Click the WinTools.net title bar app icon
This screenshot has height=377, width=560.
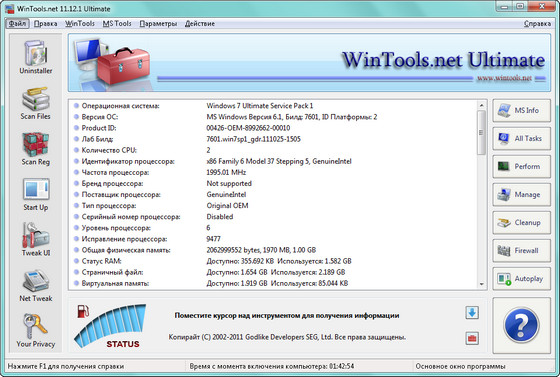tap(10, 9)
